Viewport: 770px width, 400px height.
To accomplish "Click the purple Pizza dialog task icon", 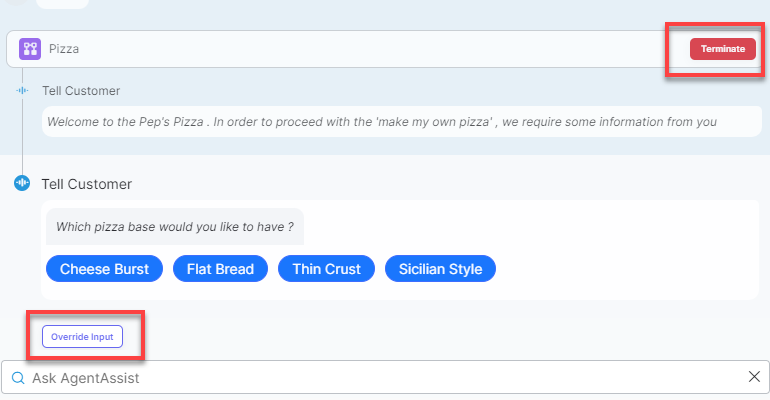I will (x=30, y=48).
